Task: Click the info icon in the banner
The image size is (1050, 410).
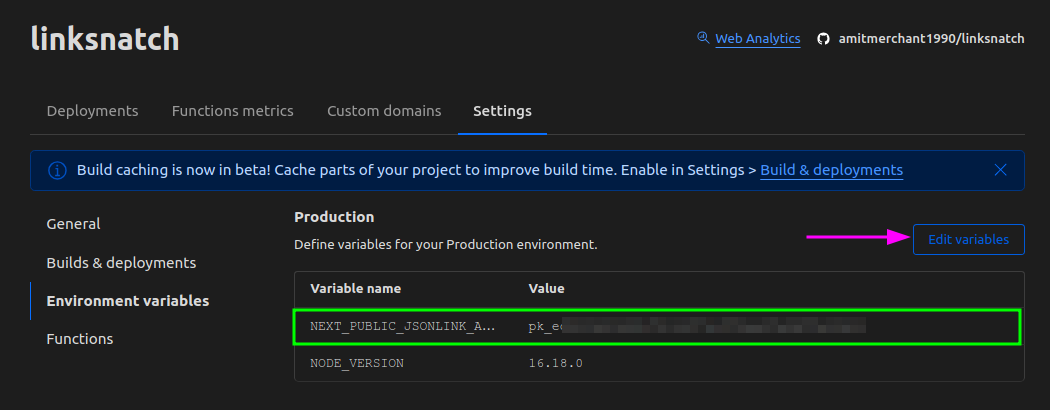Action: tap(58, 170)
